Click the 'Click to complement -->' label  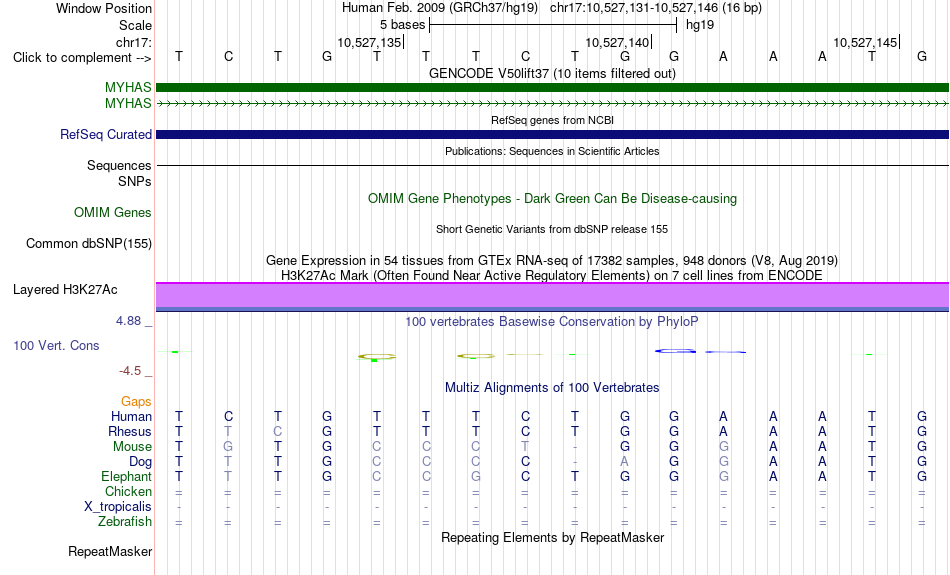(82, 58)
